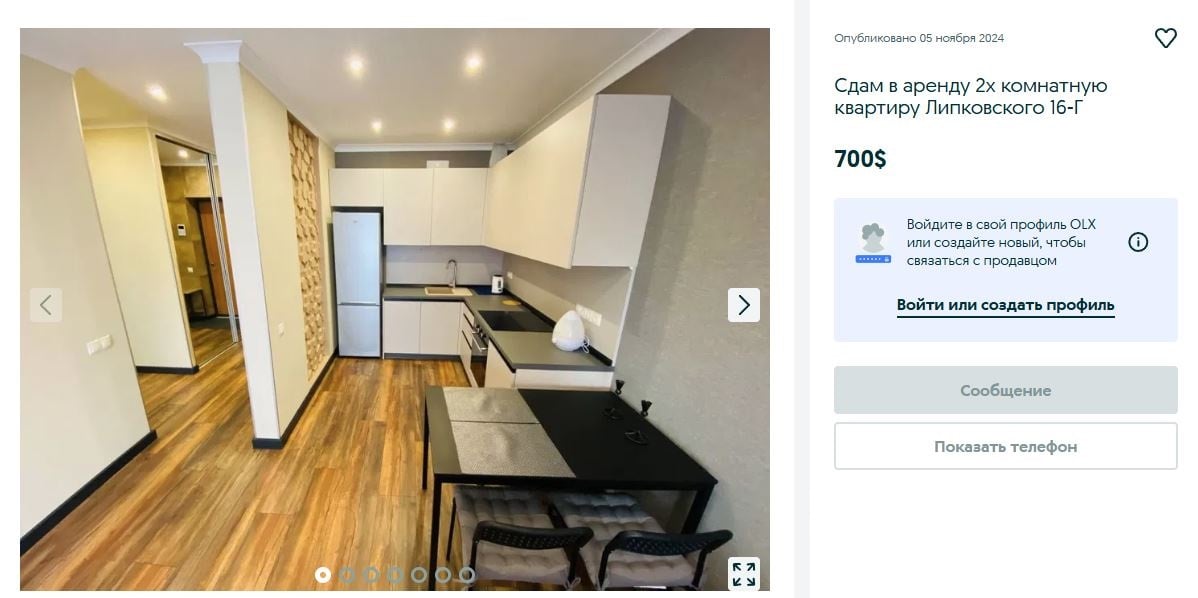
Task: Click the 'Сообщение' button
Action: pyautogui.click(x=1005, y=390)
